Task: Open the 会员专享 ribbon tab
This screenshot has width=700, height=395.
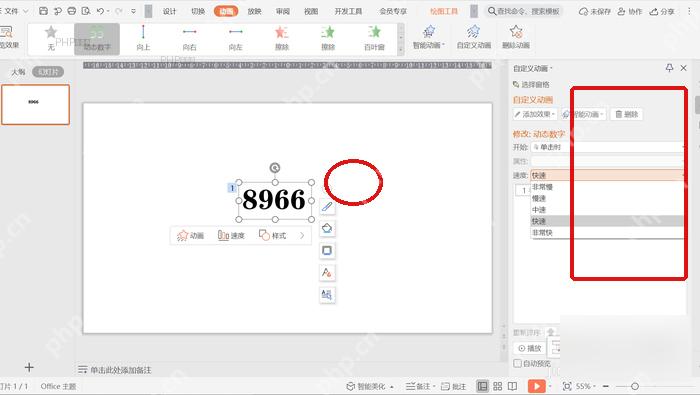Action: [x=393, y=12]
